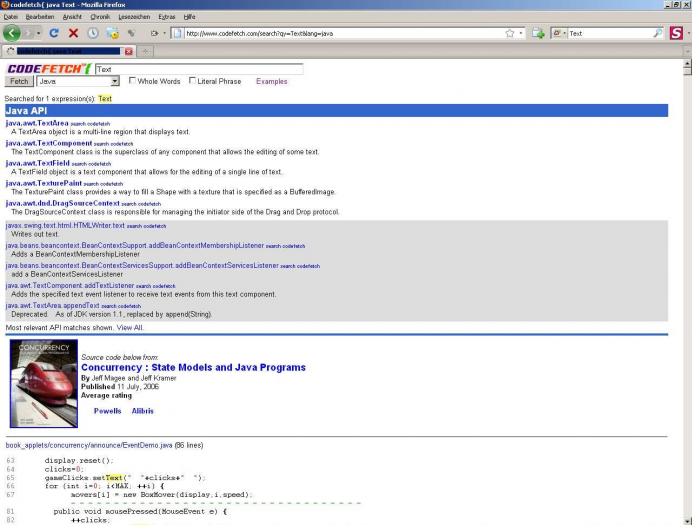This screenshot has width=692, height=525.
Task: Open java.awt.TextArea.appendText link
Action: (x=53, y=306)
